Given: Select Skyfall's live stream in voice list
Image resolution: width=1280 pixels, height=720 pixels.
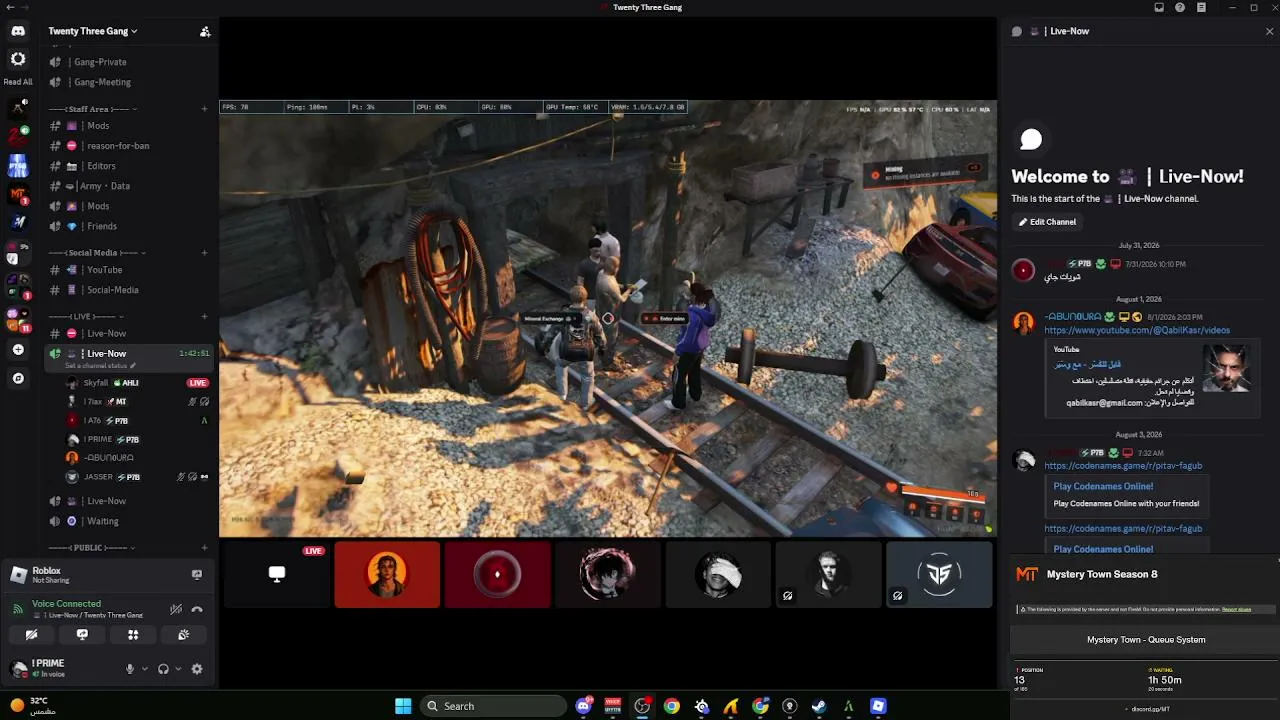Looking at the screenshot, I should (137, 383).
